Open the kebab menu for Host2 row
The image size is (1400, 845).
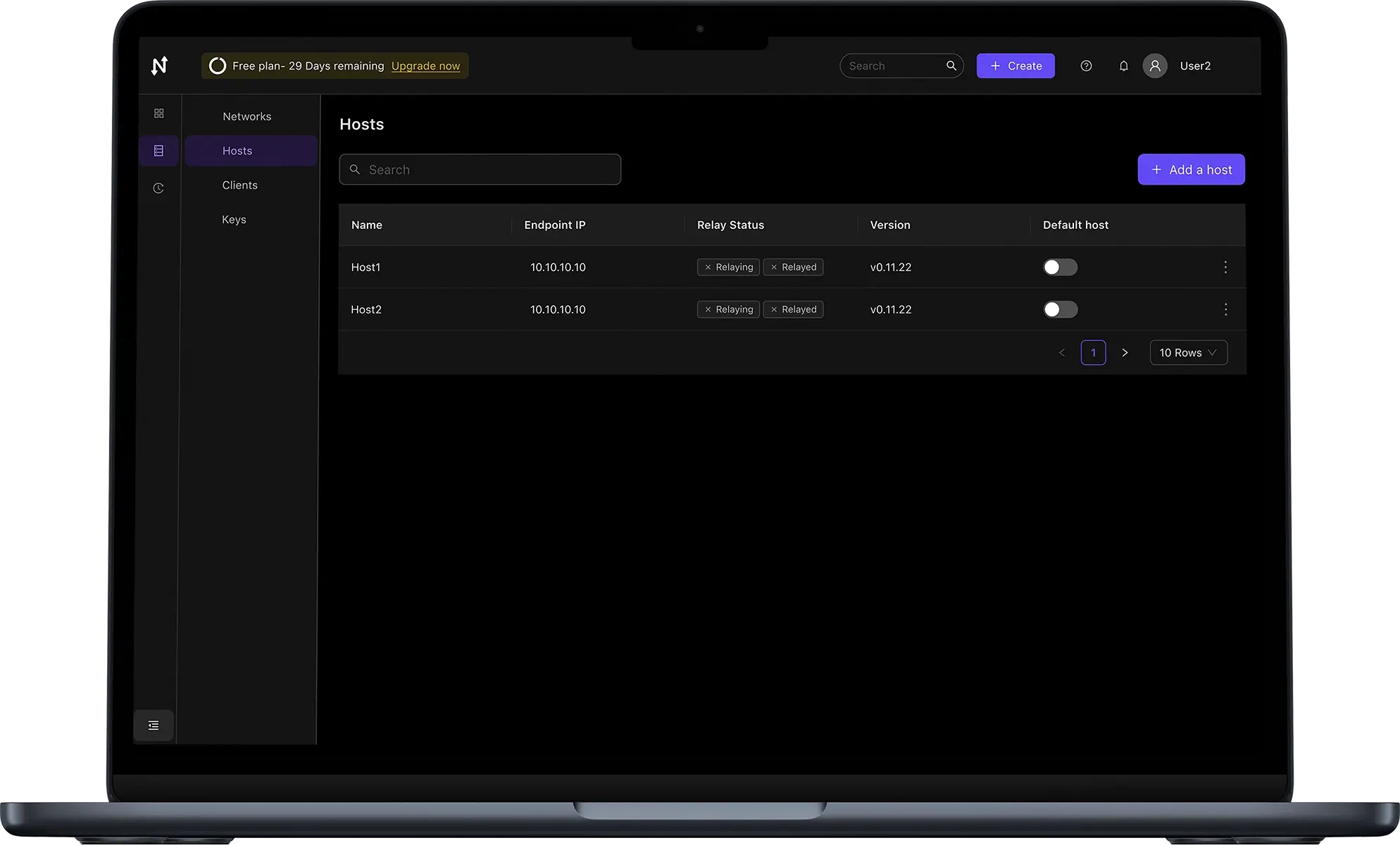1225,309
